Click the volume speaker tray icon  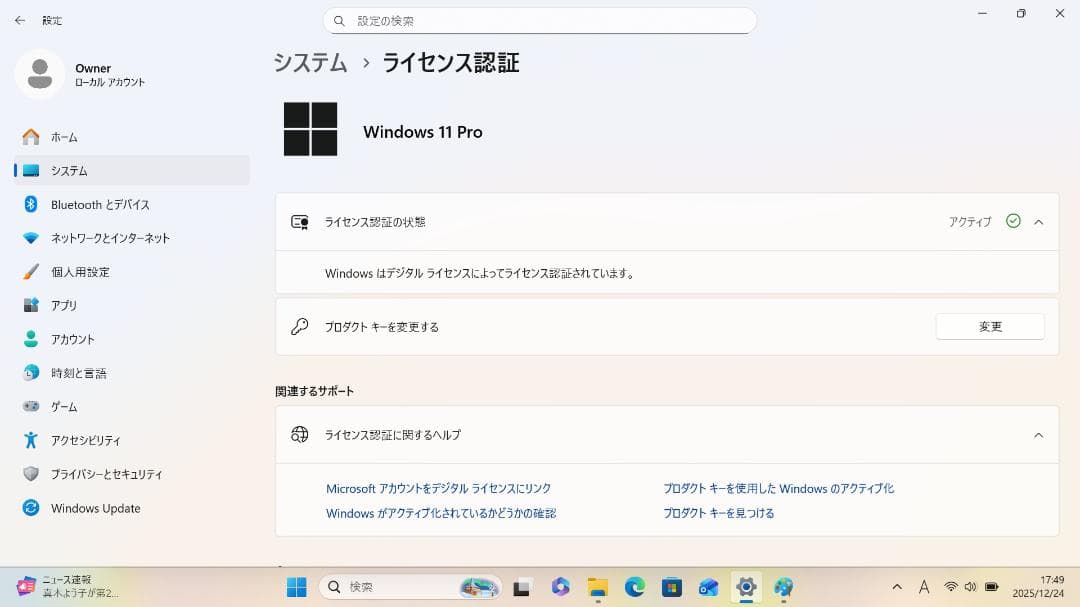[x=970, y=587]
